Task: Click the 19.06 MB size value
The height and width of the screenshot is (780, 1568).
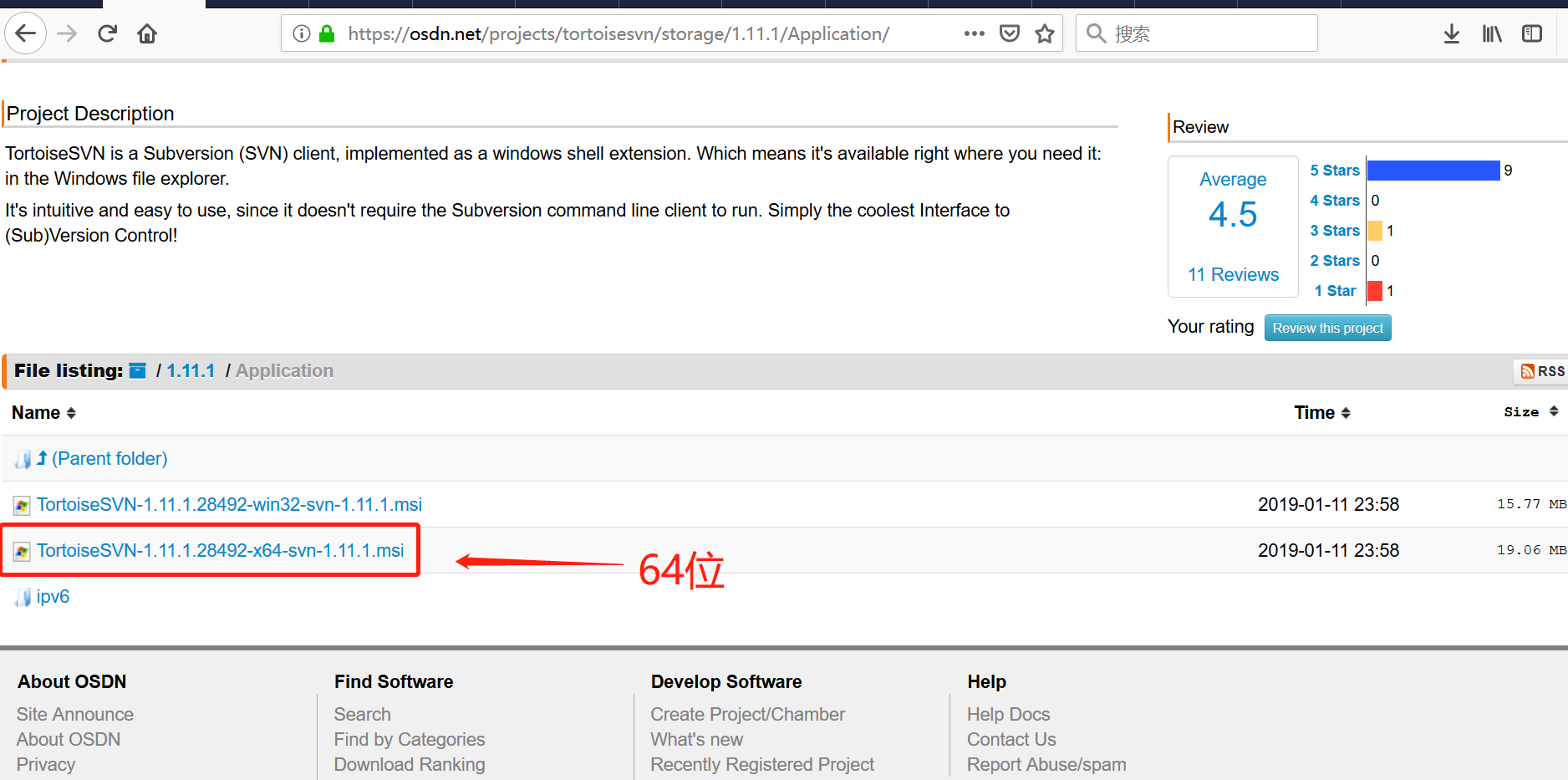Action: click(1531, 550)
